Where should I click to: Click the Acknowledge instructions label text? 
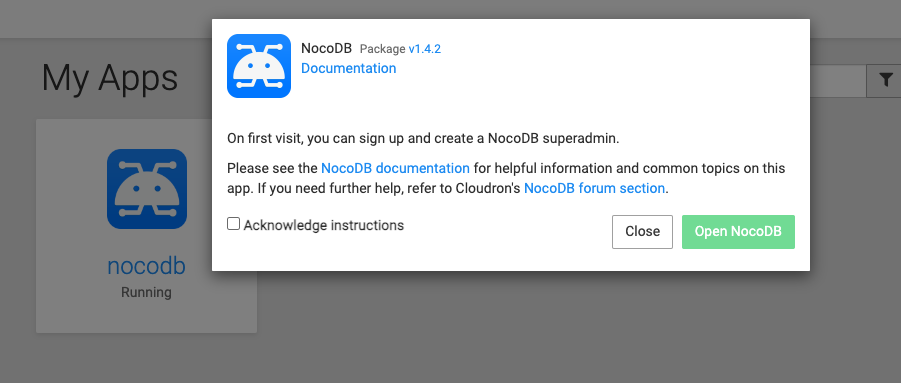coord(324,225)
